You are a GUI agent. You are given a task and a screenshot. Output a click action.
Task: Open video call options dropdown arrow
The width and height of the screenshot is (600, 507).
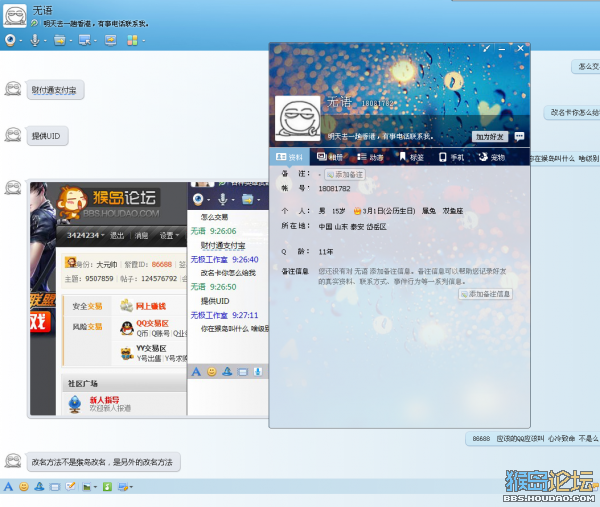tap(21, 41)
